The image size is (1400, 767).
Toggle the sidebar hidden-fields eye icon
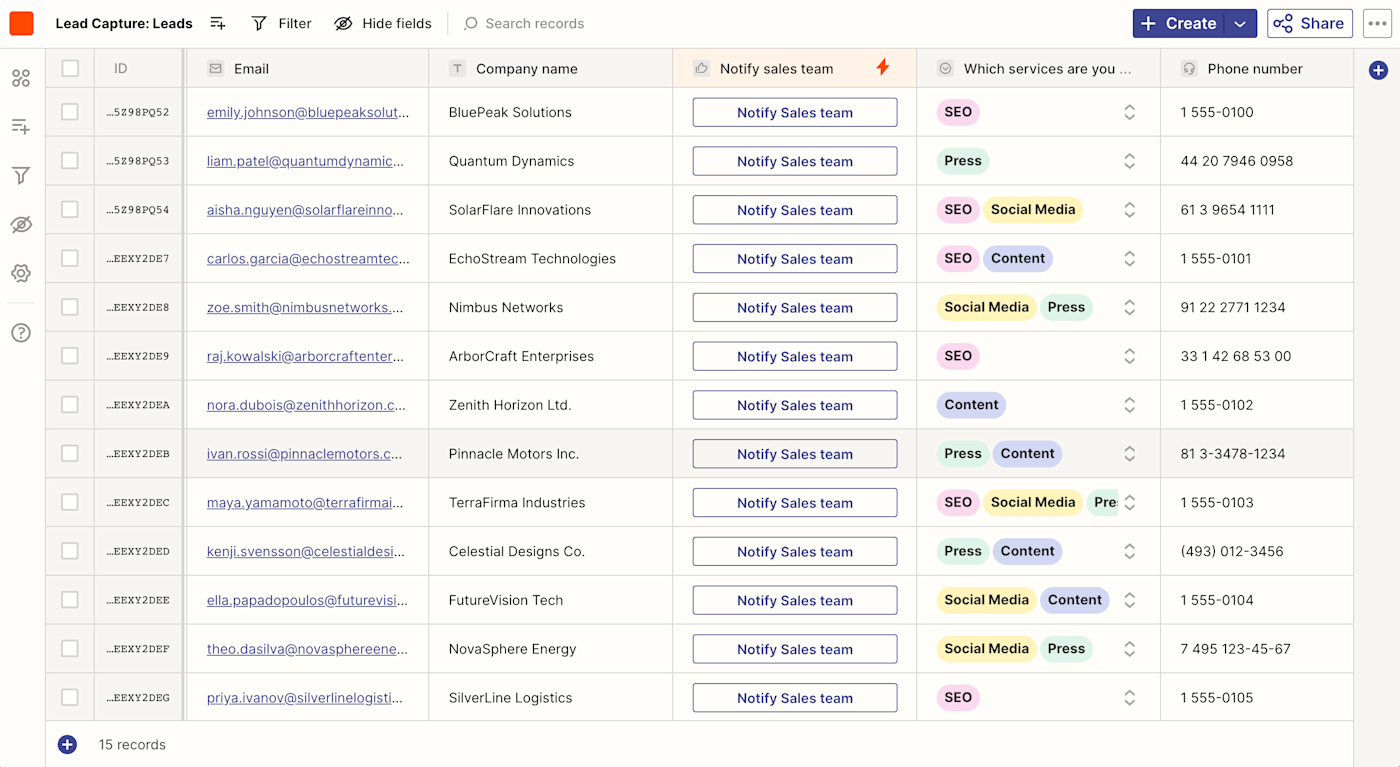(21, 225)
